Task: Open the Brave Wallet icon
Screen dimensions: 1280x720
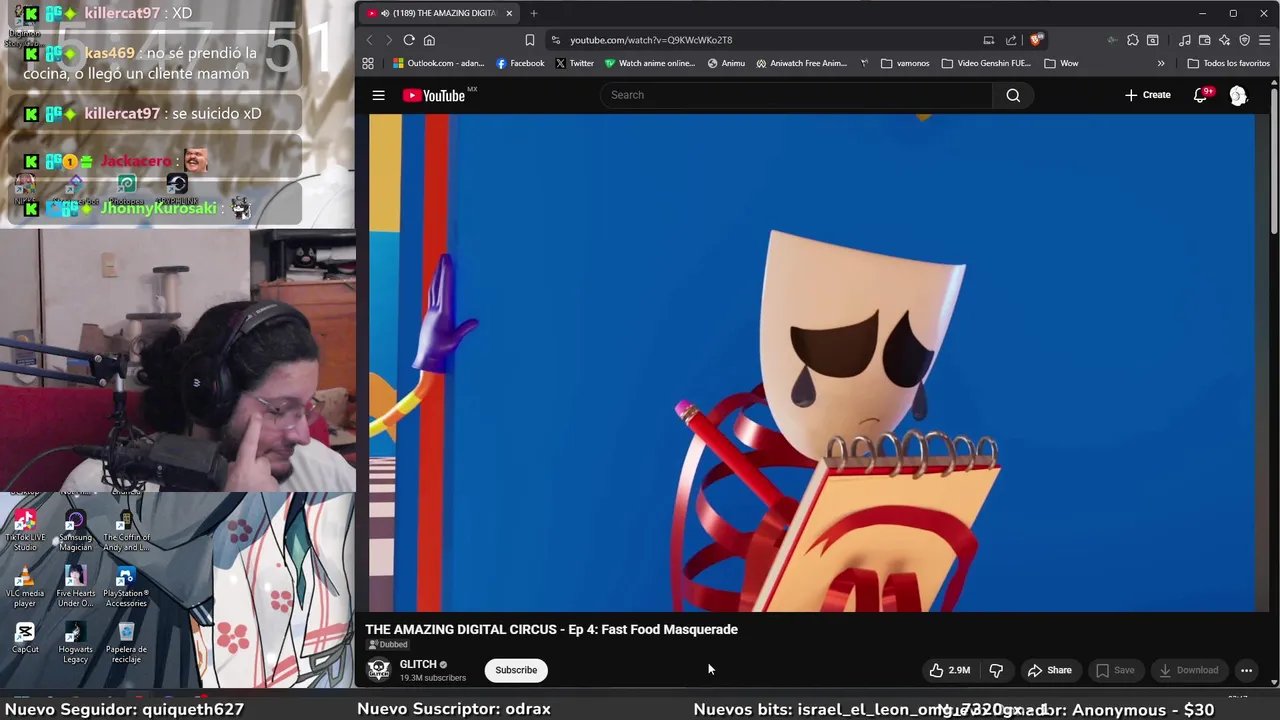Action: pyautogui.click(x=1205, y=40)
